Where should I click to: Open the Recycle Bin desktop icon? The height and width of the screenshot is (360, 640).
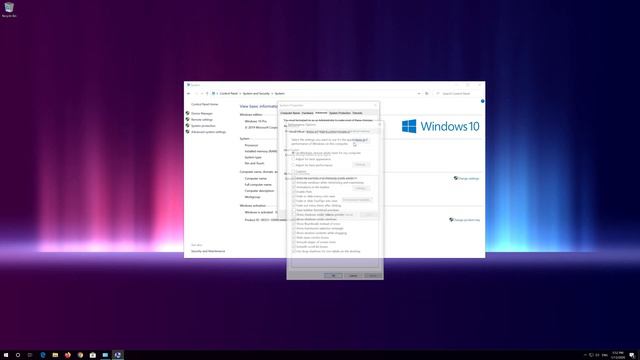point(9,10)
